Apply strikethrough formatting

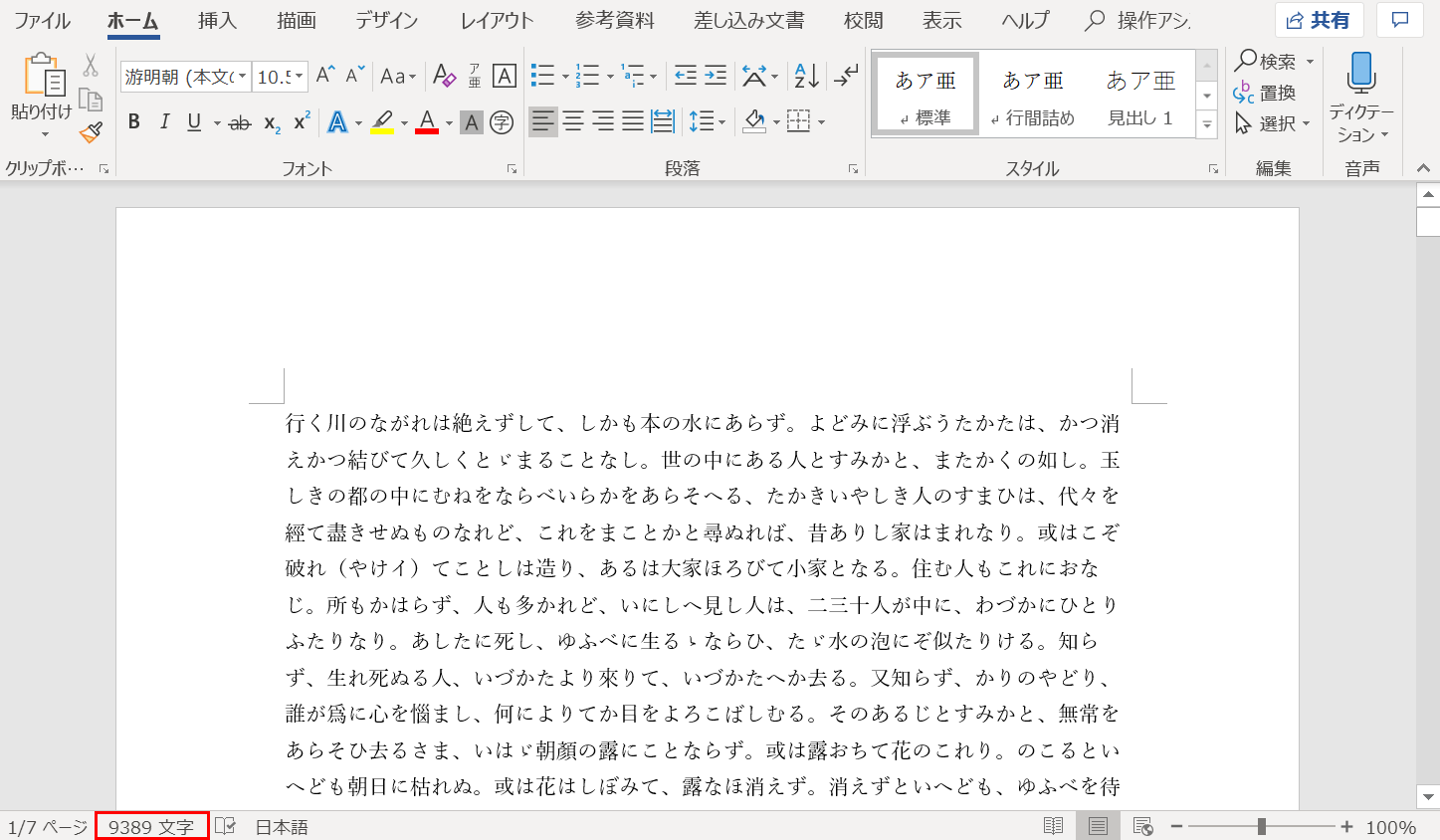coord(240,122)
